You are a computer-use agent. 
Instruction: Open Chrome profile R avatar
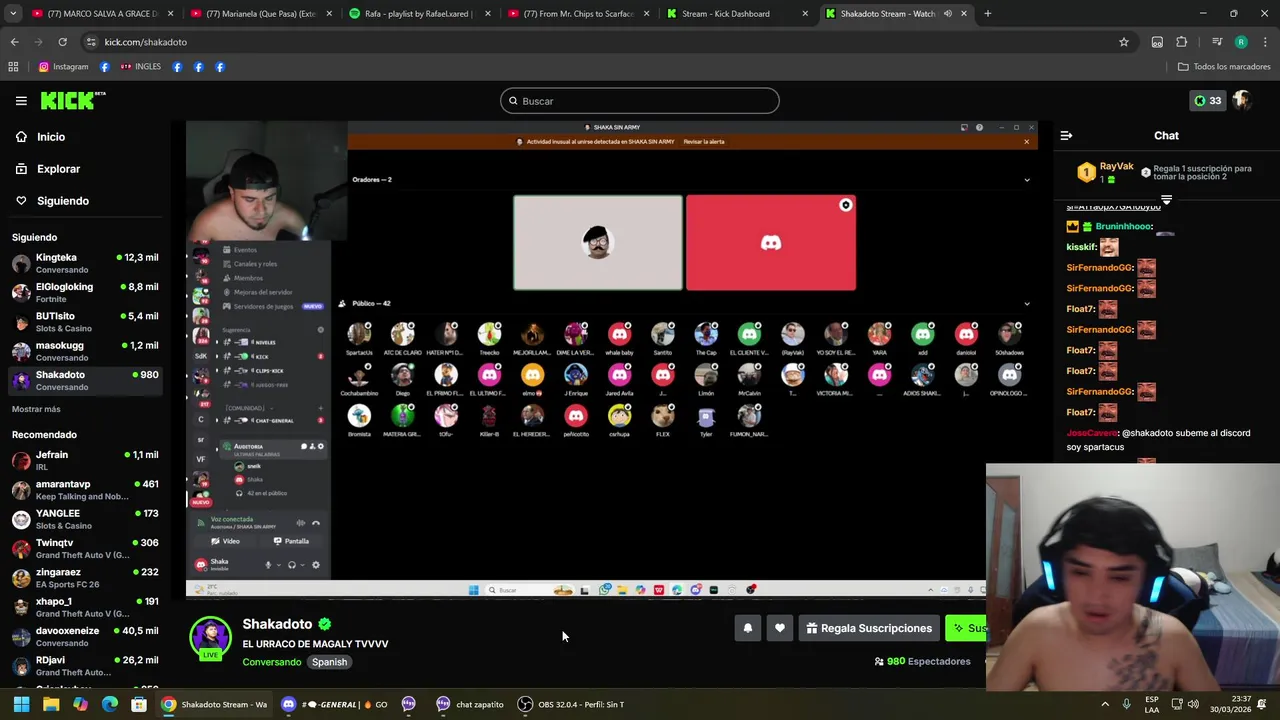tap(1241, 42)
